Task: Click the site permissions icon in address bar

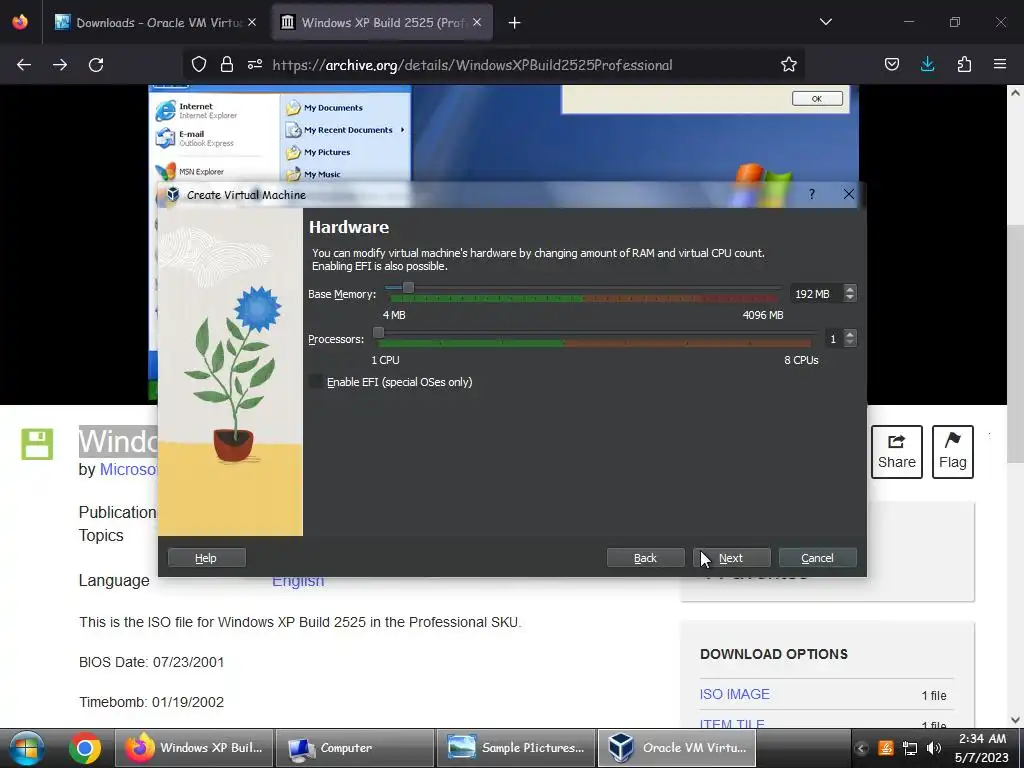Action: pyautogui.click(x=255, y=65)
